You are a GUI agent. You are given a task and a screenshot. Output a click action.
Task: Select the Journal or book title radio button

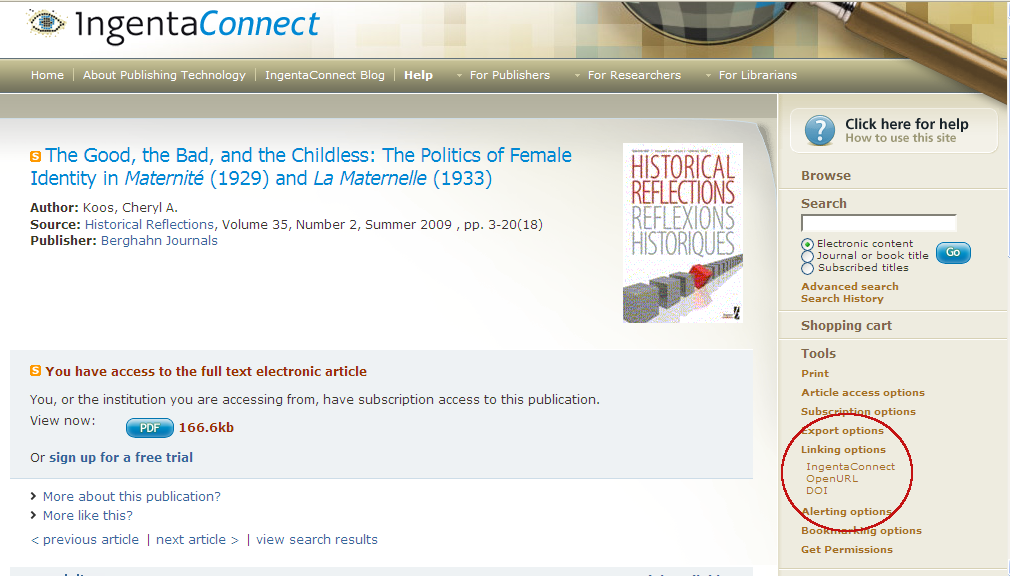[x=807, y=256]
